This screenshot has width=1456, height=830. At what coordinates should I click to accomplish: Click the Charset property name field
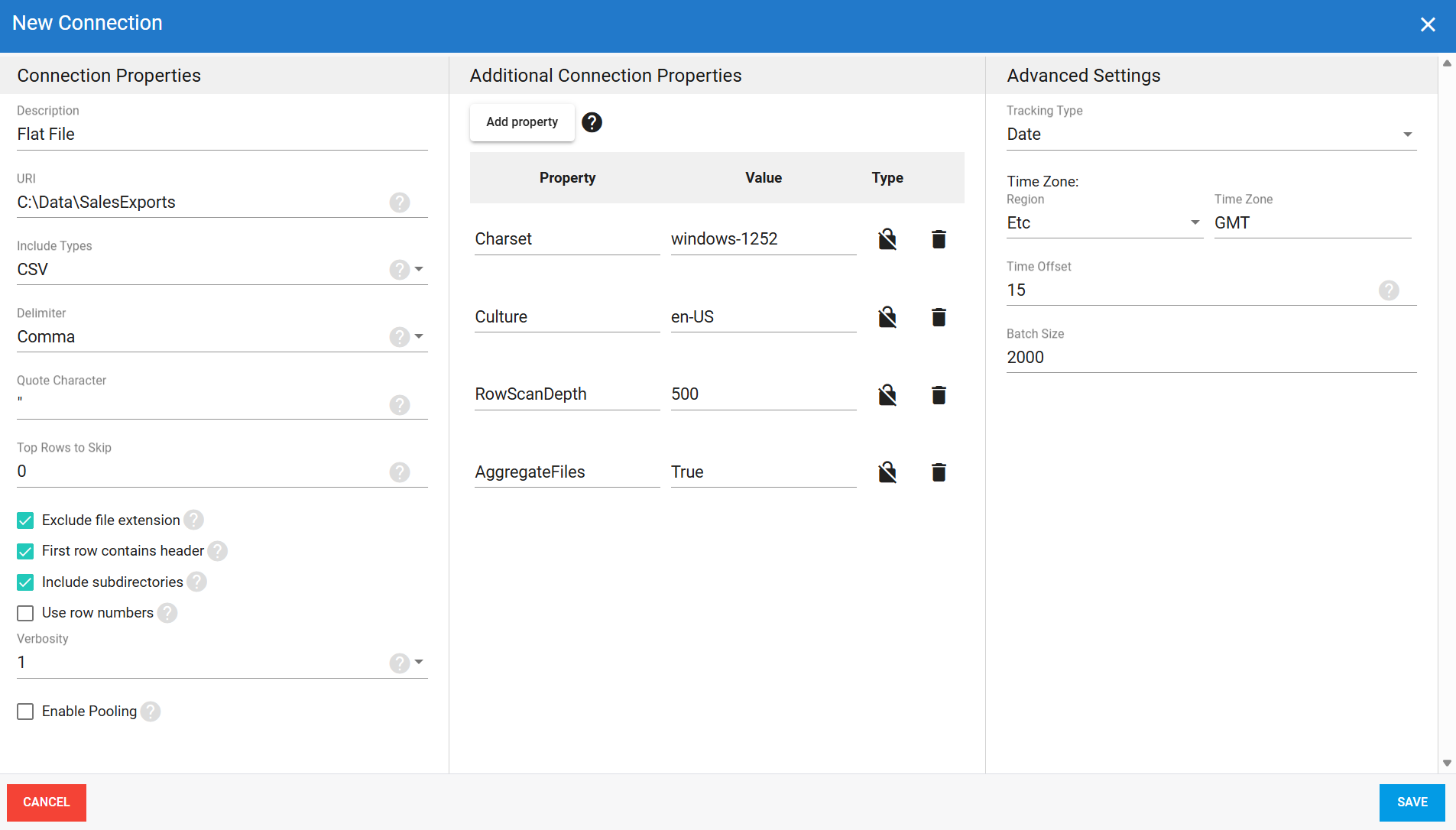567,239
